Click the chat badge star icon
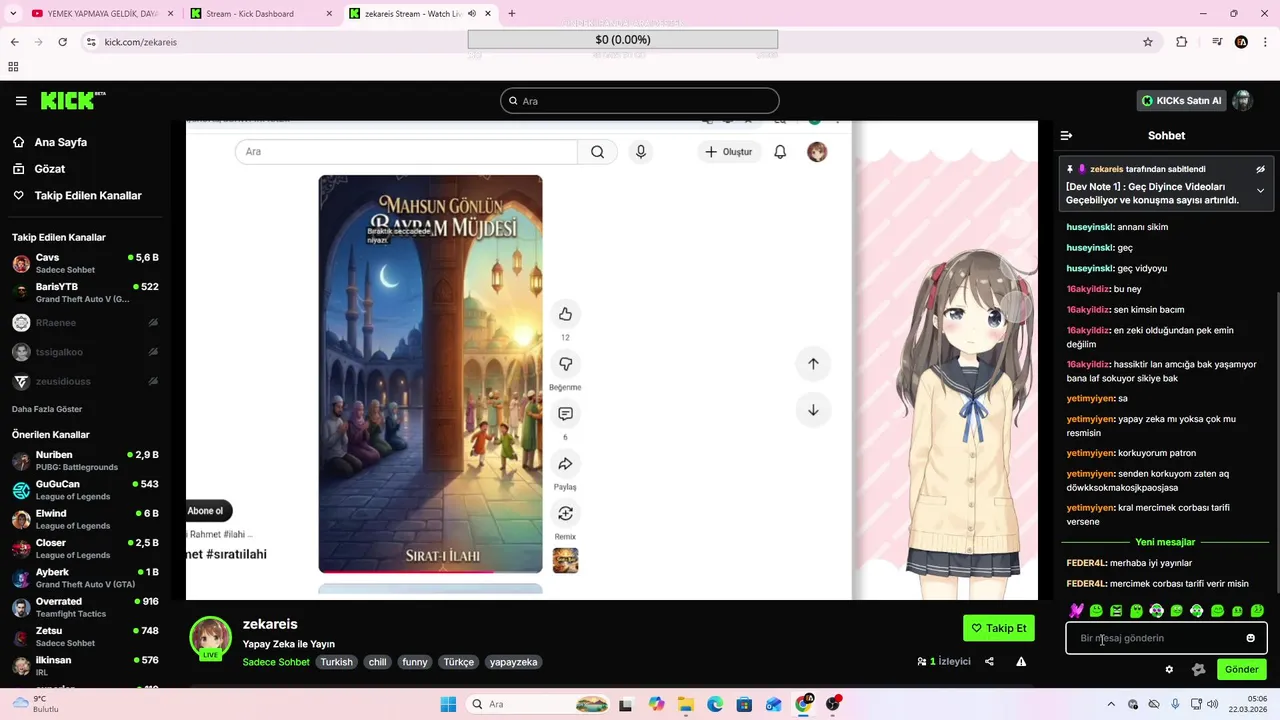The width and height of the screenshot is (1280, 720). [x=1198, y=670]
